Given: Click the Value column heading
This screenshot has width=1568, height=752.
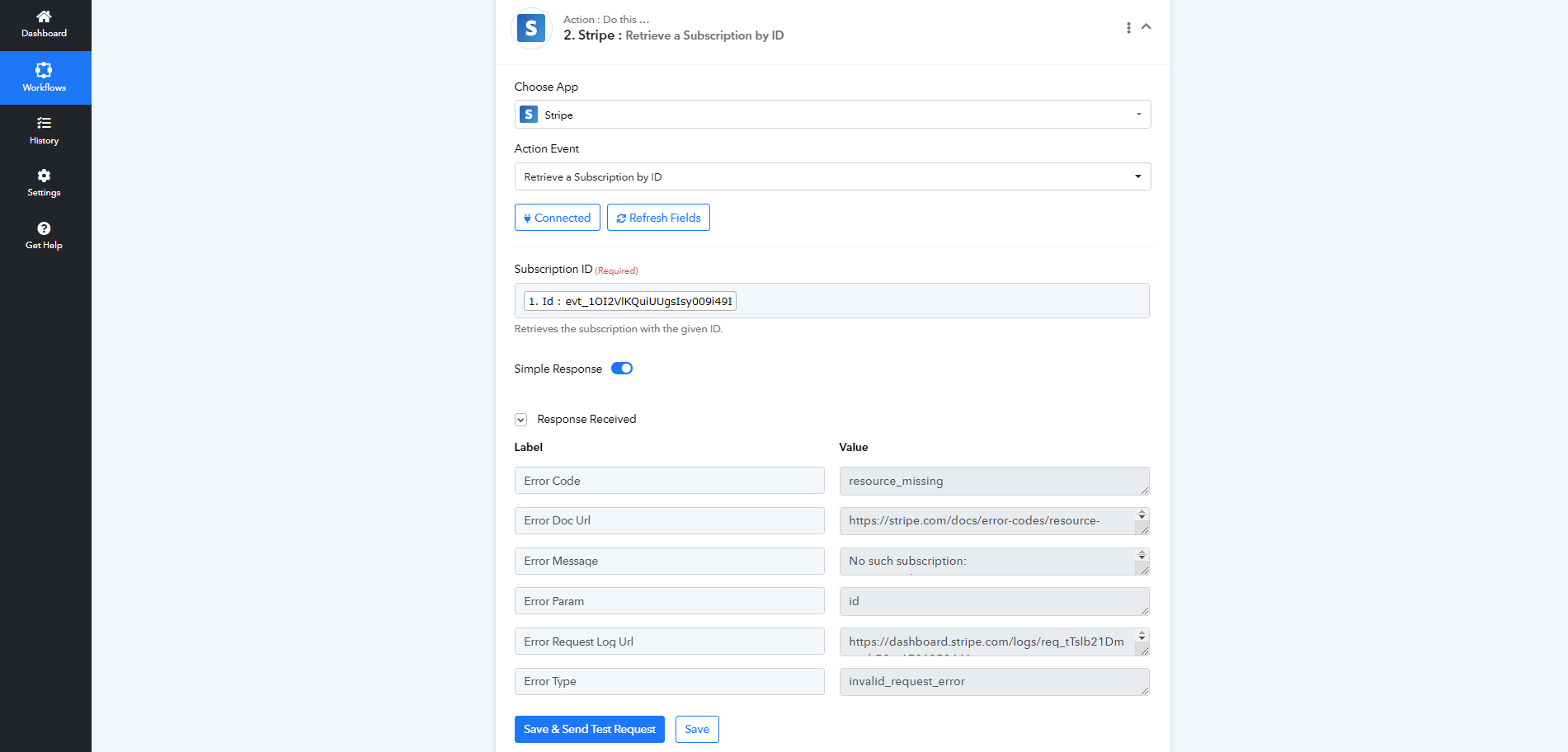Looking at the screenshot, I should (854, 447).
